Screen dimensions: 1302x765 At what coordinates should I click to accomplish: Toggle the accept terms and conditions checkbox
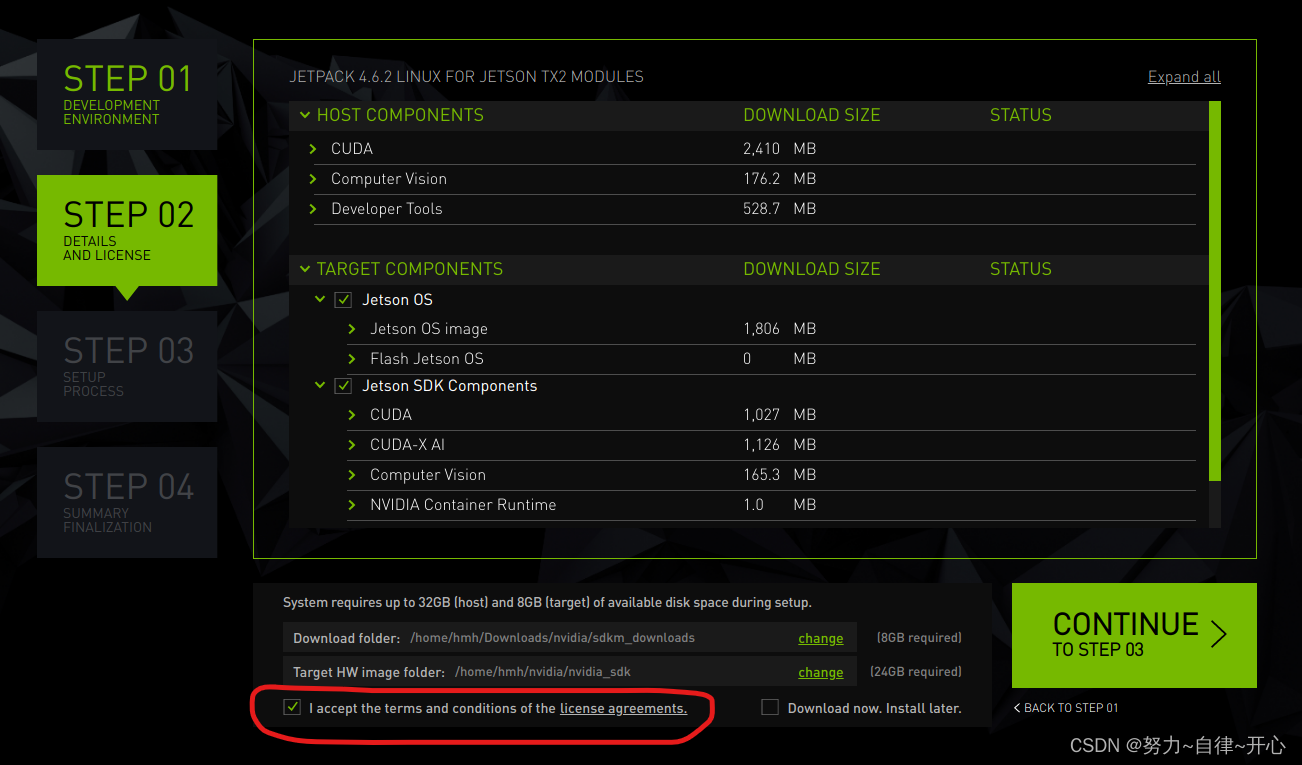point(292,707)
